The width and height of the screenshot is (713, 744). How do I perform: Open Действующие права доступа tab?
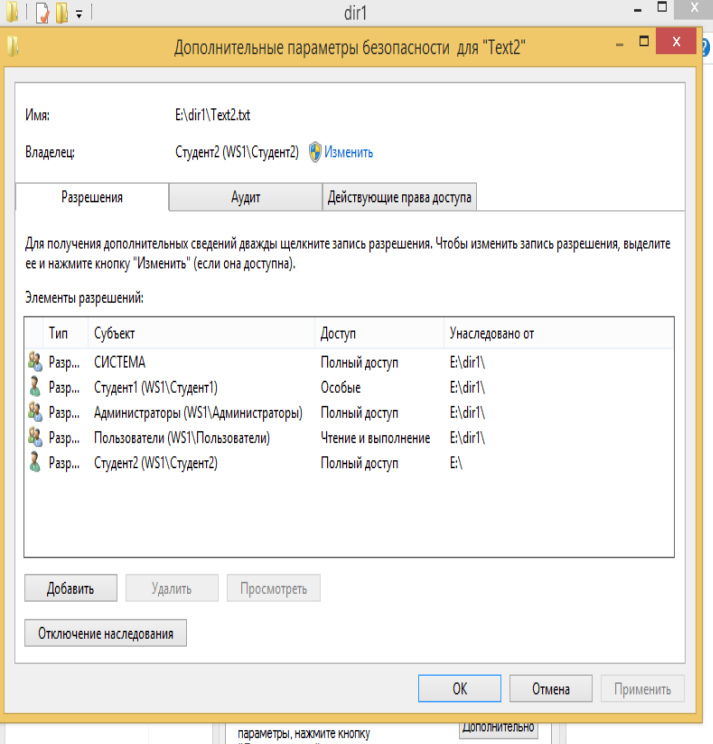[399, 197]
